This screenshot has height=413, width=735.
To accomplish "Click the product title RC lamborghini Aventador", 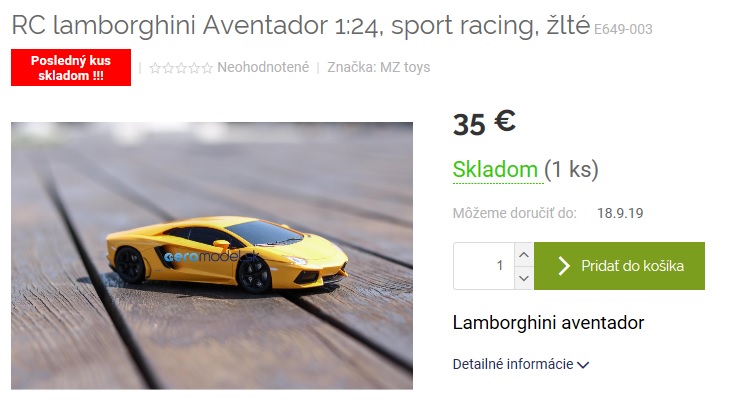I will 300,25.
